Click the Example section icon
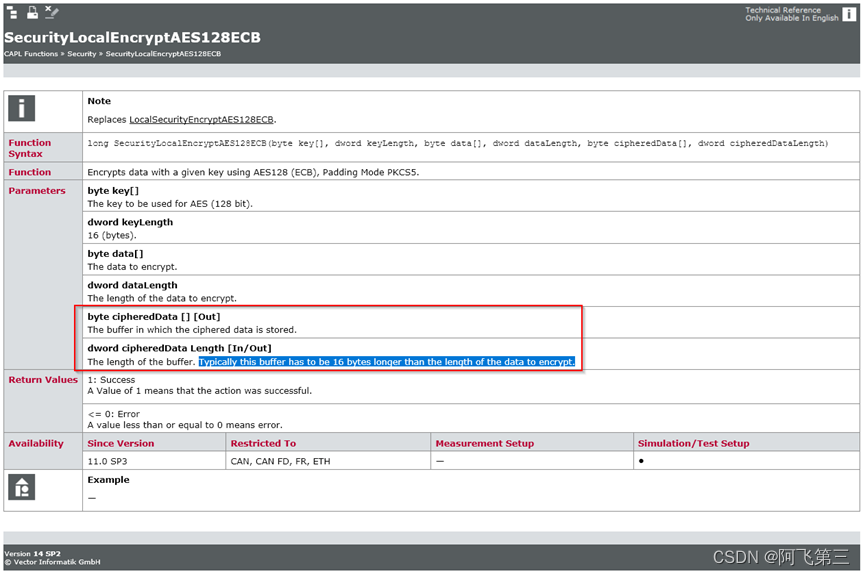The width and height of the screenshot is (865, 576). (22, 487)
